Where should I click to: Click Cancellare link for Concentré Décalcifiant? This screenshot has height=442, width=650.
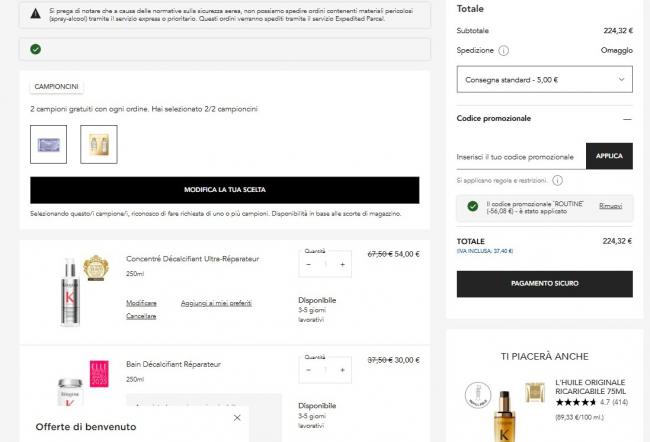pyautogui.click(x=141, y=316)
